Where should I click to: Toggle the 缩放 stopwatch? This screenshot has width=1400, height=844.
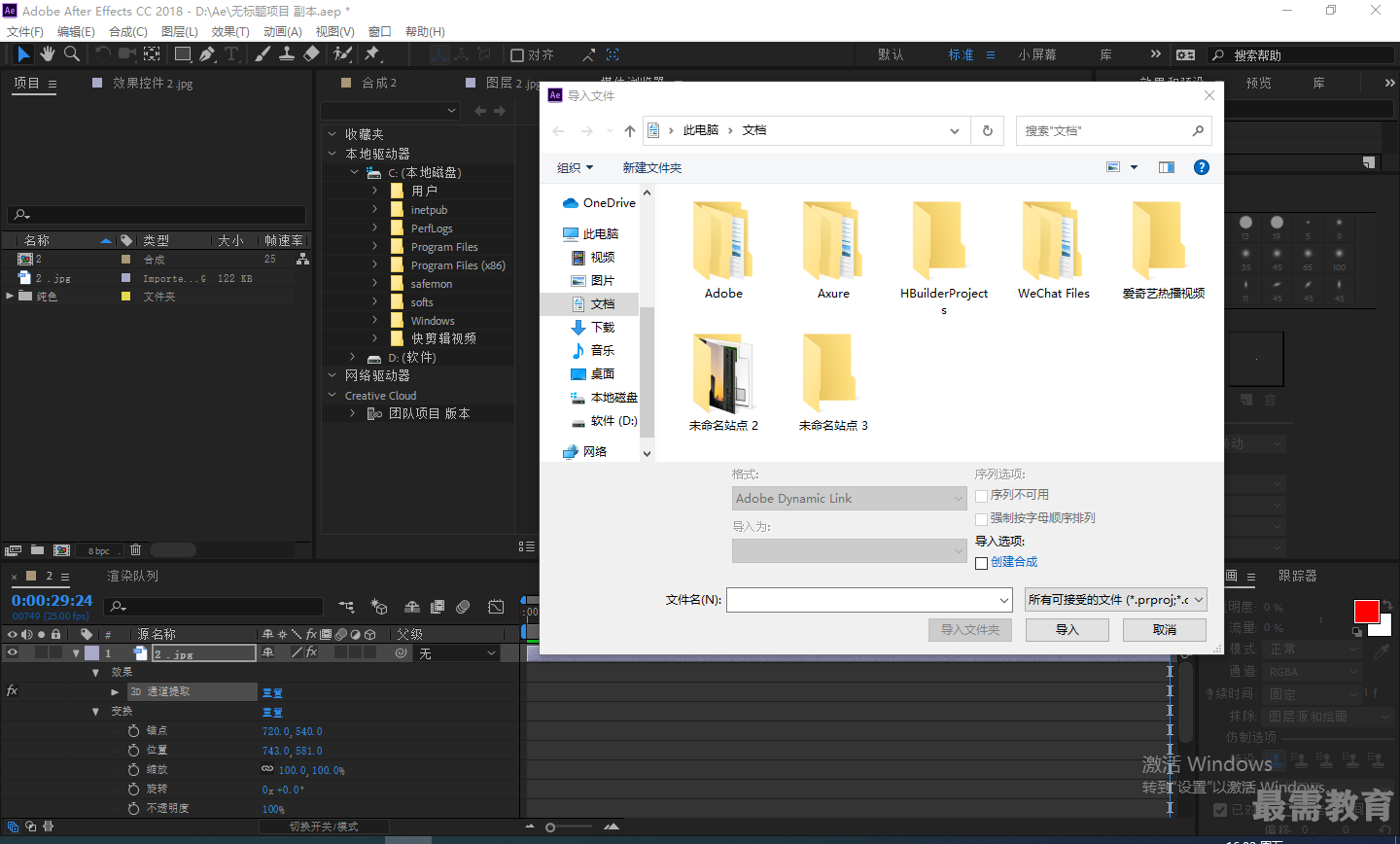(133, 769)
